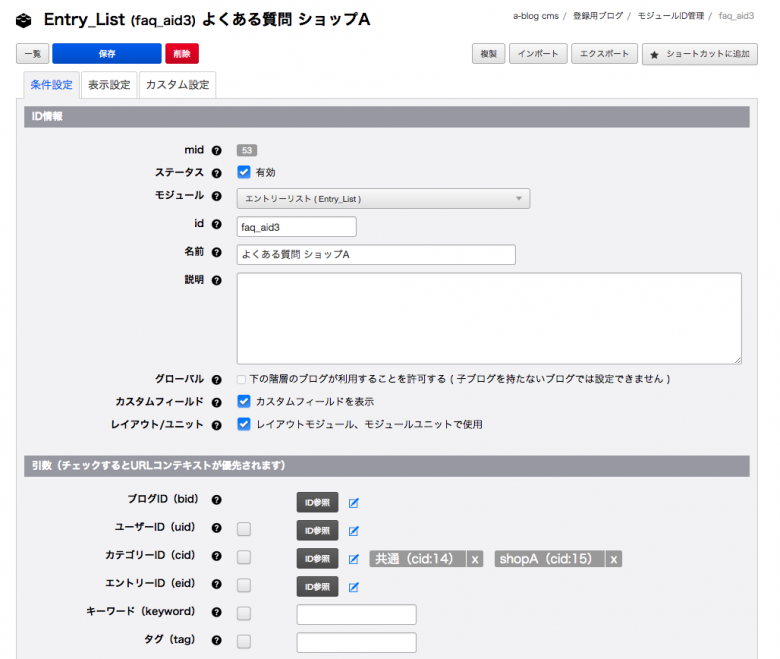Remove the 共通 (cid:14) category tag

point(476,559)
